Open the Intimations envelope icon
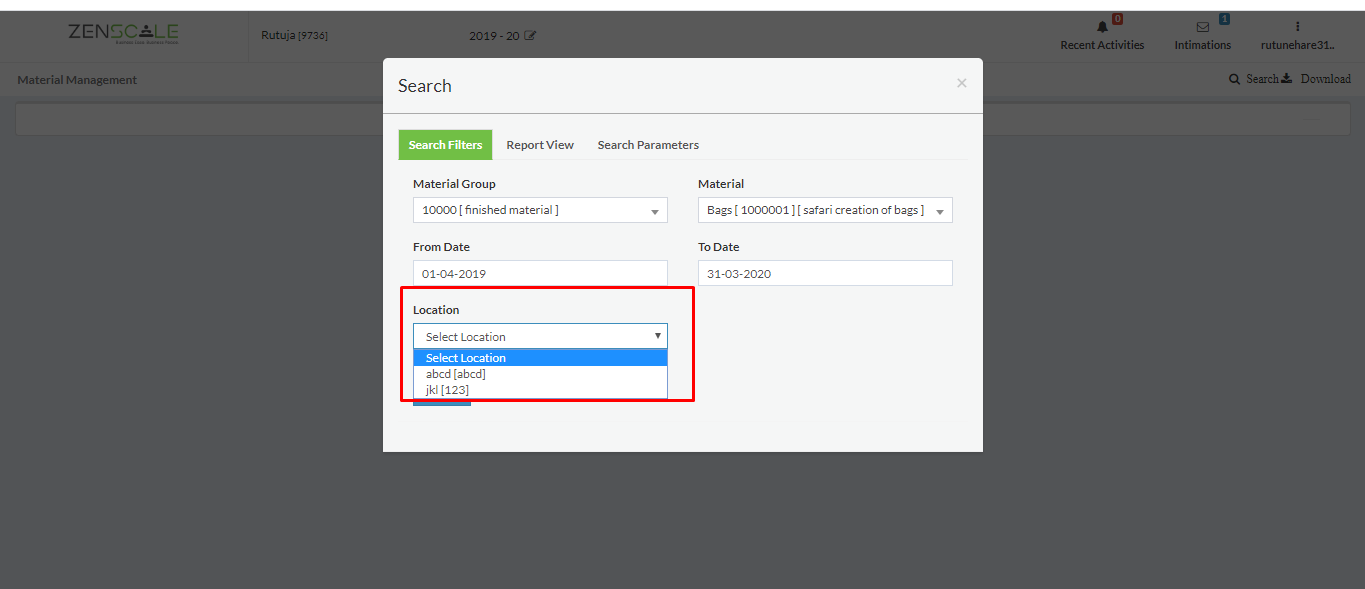Screen dimensions: 1365x589 1203,27
